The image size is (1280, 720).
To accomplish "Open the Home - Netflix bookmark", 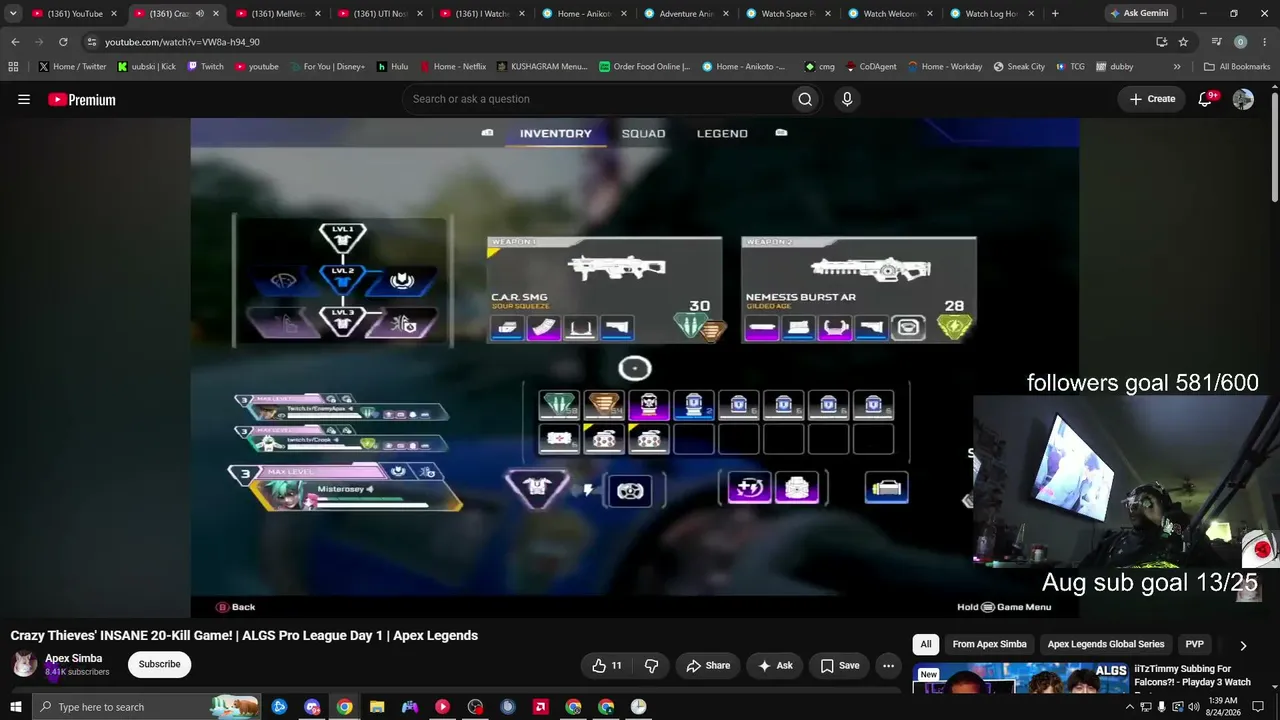I will [452, 67].
